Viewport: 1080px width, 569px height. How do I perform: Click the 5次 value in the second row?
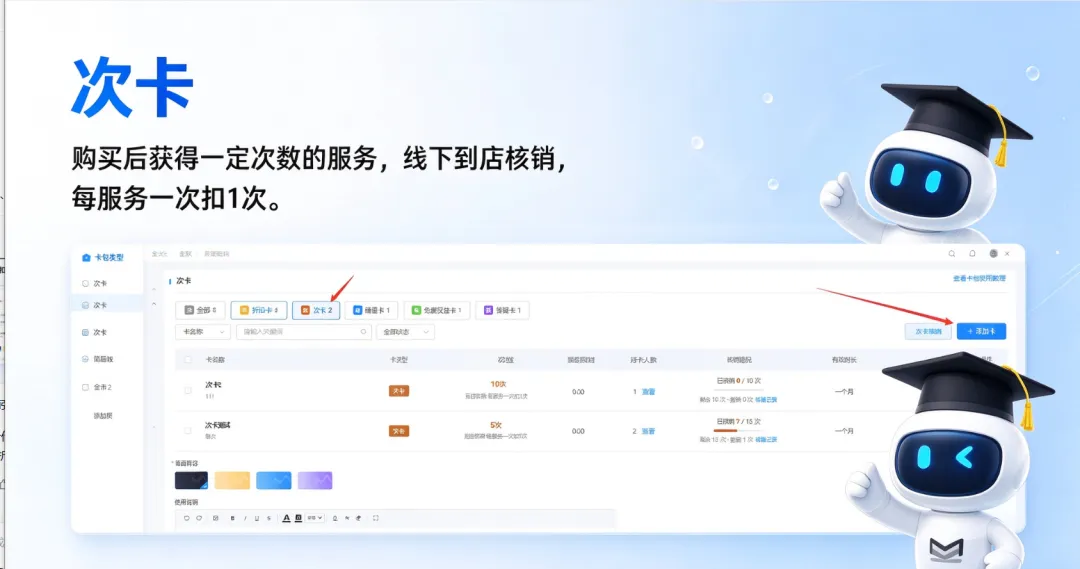(496, 425)
